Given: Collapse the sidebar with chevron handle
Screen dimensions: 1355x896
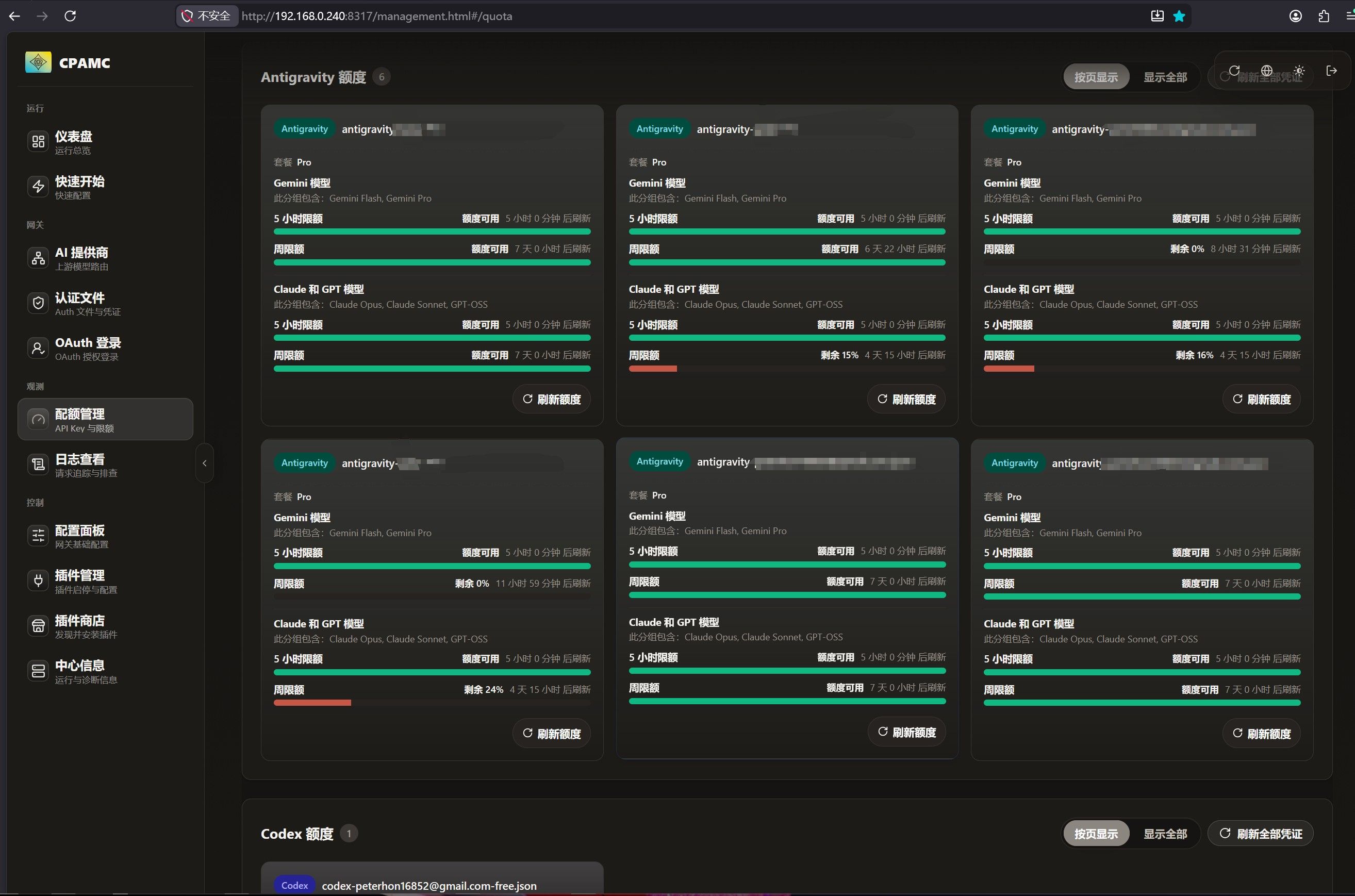Looking at the screenshot, I should [205, 463].
